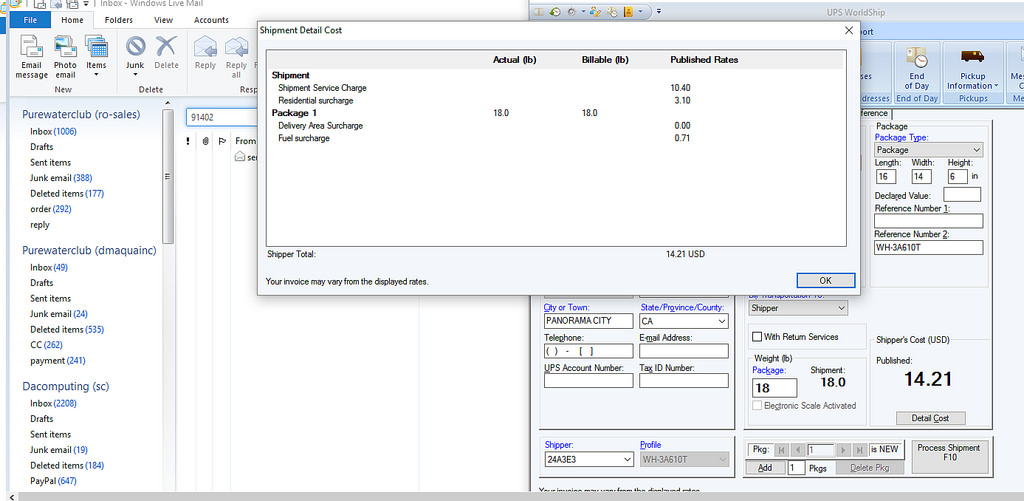Open Deleted items (535) folder
Viewport: 1024px width, 501px height.
coord(67,329)
